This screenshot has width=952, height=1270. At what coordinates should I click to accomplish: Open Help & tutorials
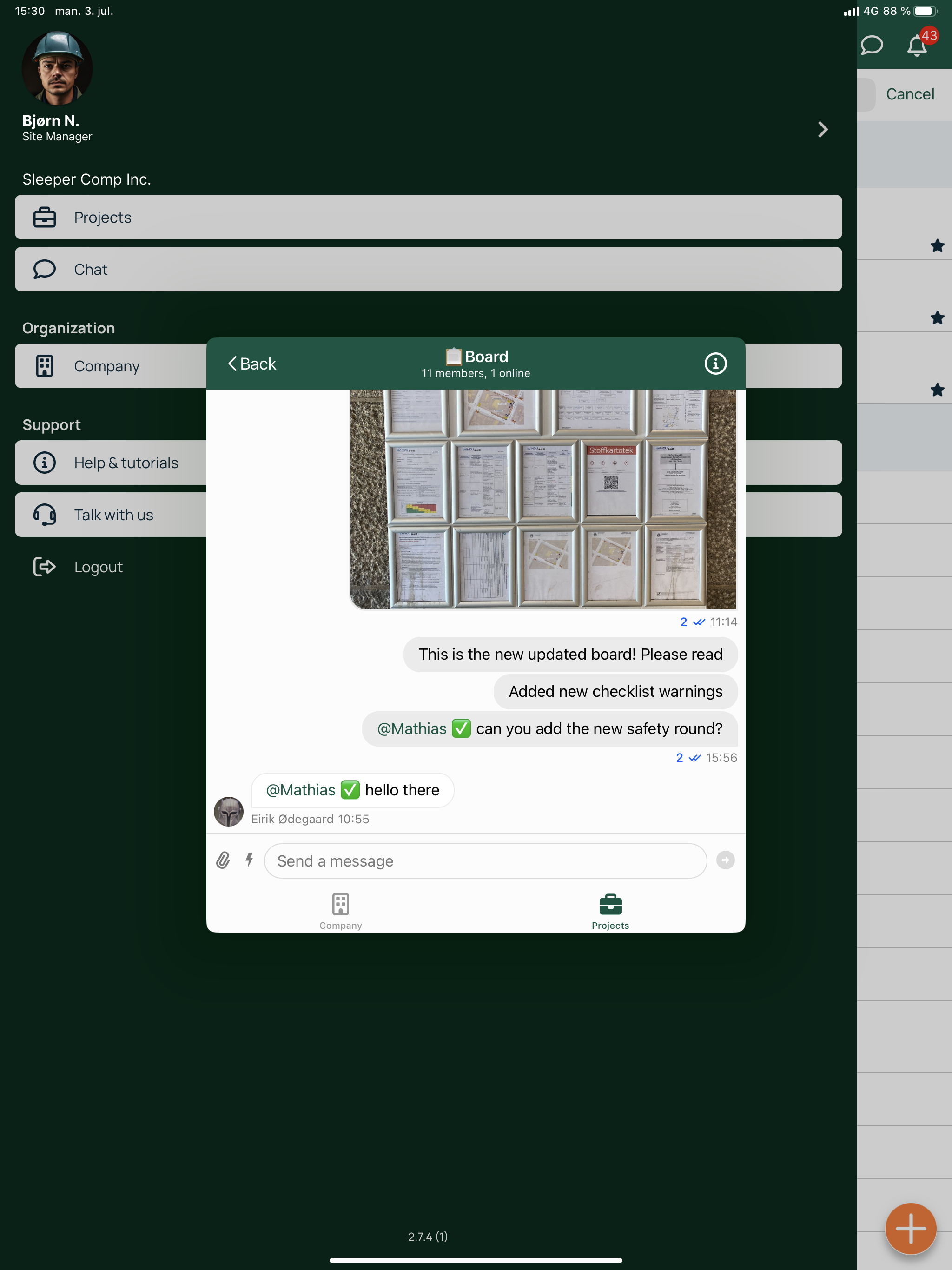click(111, 463)
